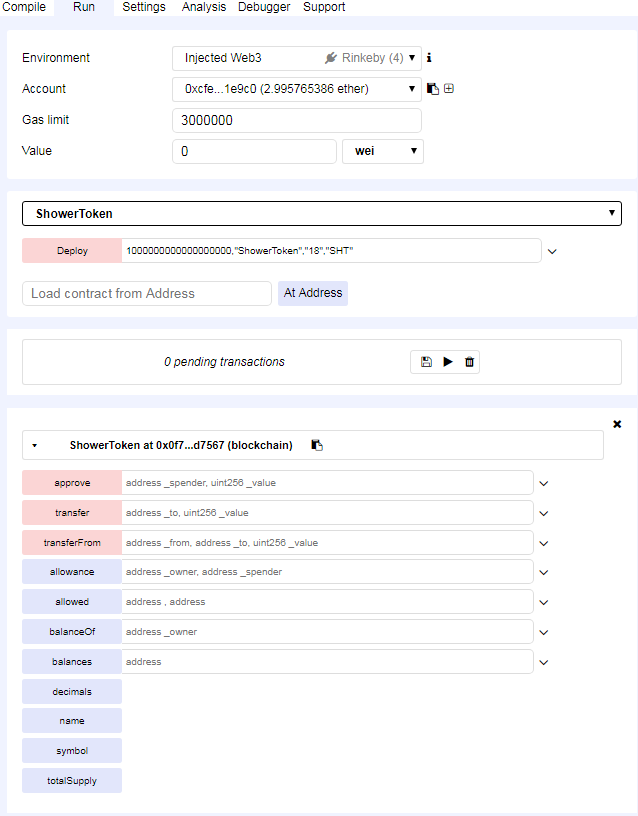
Task: Expand the transferFrom function parameters
Action: 544,543
